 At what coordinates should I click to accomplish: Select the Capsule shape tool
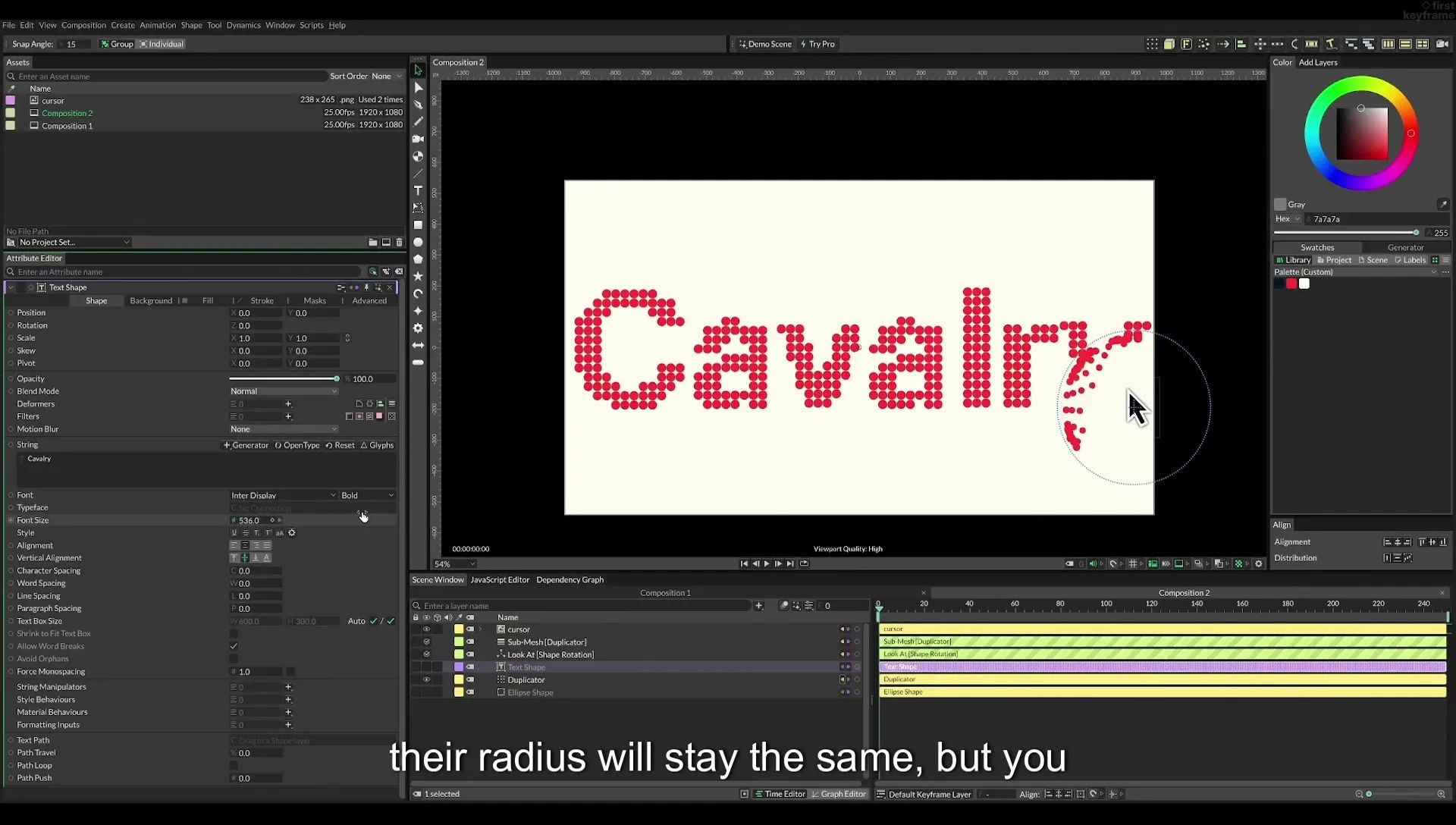pyautogui.click(x=418, y=362)
